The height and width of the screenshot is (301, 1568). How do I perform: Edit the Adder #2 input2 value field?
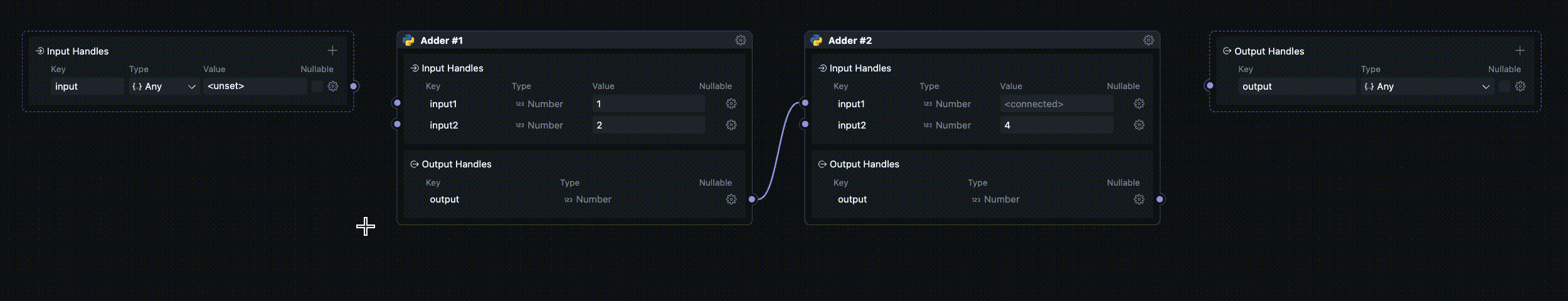tap(1056, 125)
